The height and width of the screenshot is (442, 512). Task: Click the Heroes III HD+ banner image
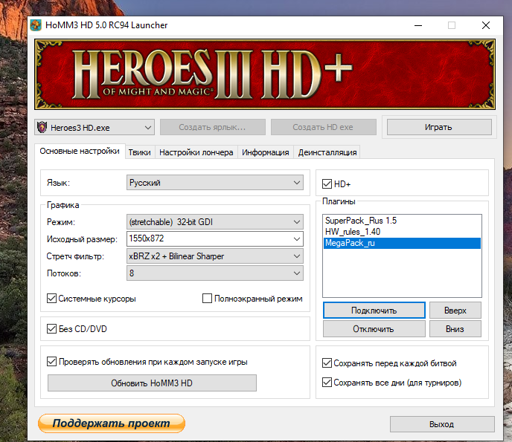(x=265, y=74)
